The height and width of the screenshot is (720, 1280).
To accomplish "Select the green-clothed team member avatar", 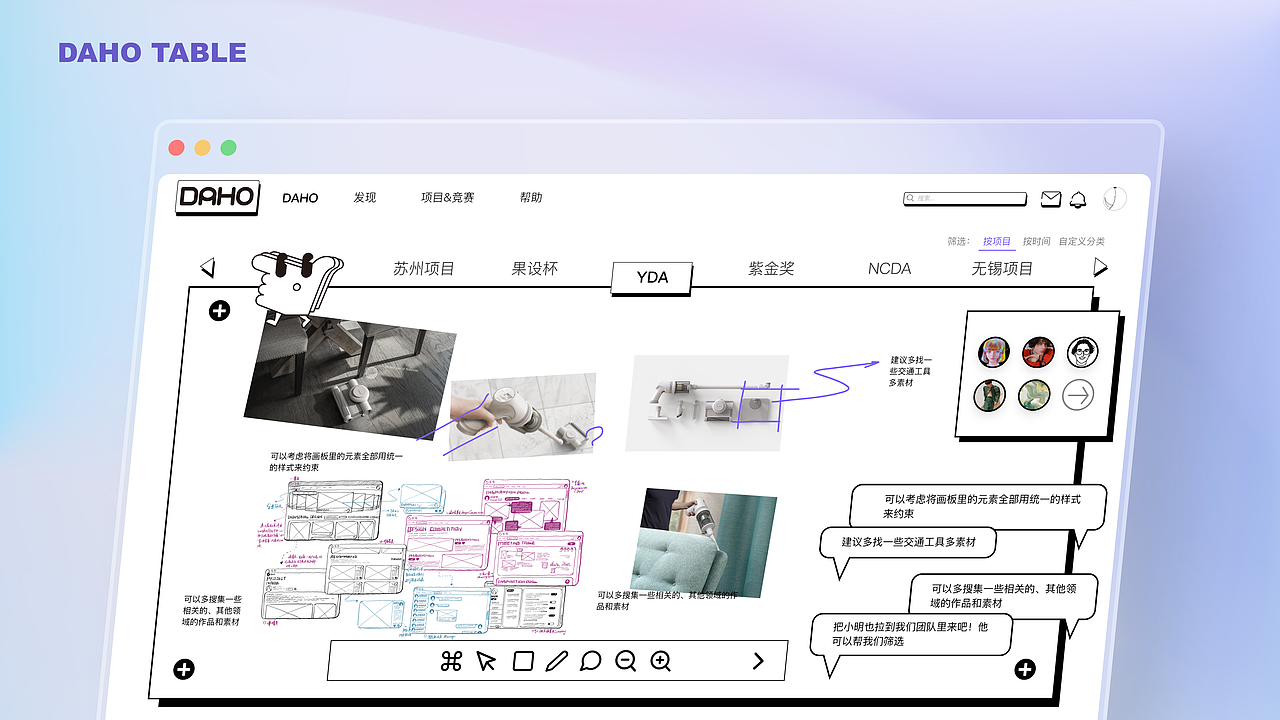I will pos(990,395).
